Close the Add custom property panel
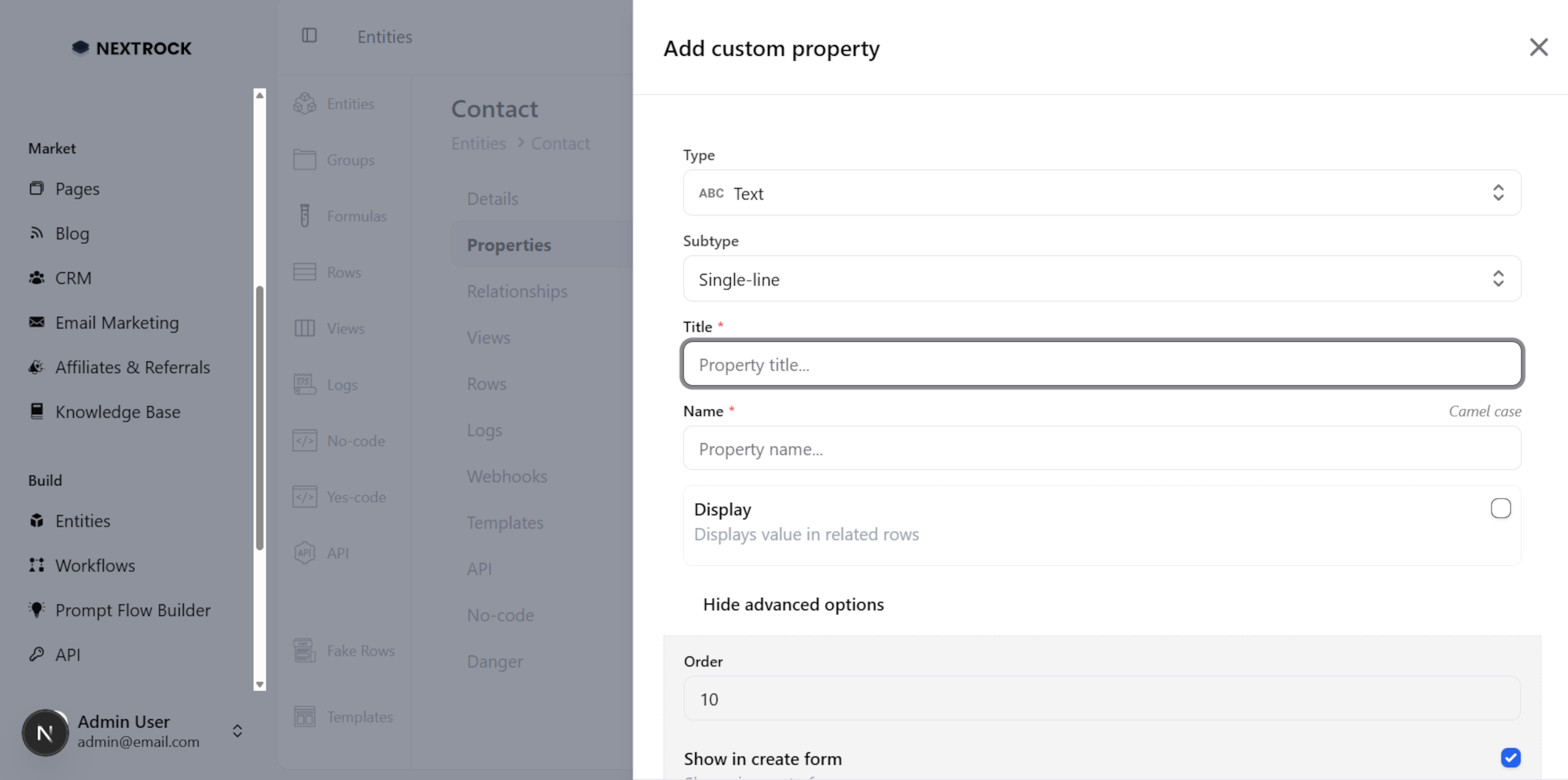The width and height of the screenshot is (1568, 780). [1538, 47]
